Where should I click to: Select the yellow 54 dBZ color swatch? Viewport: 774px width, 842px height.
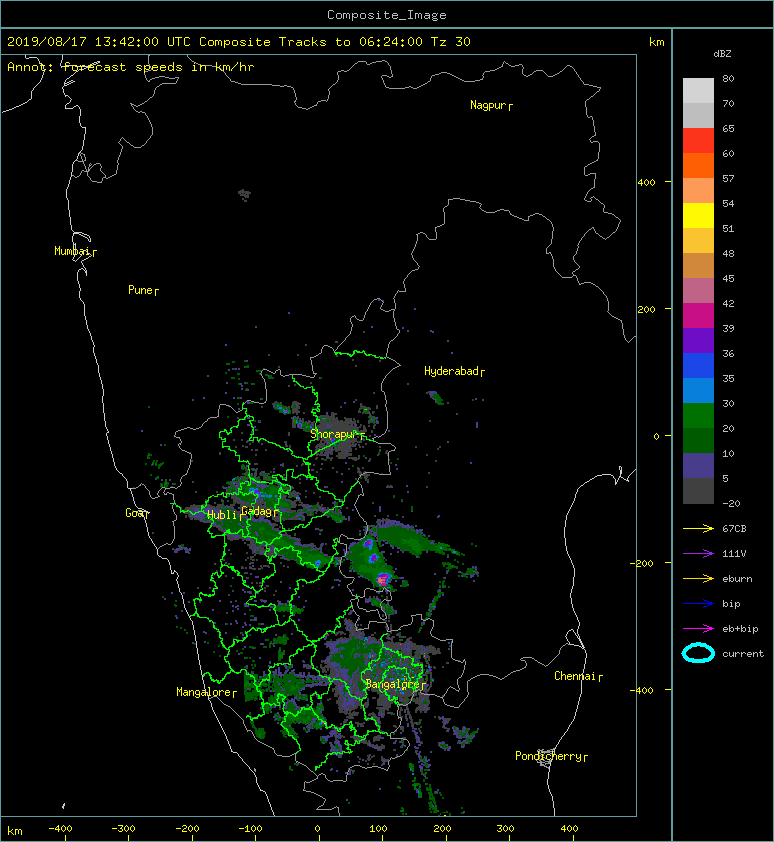698,215
